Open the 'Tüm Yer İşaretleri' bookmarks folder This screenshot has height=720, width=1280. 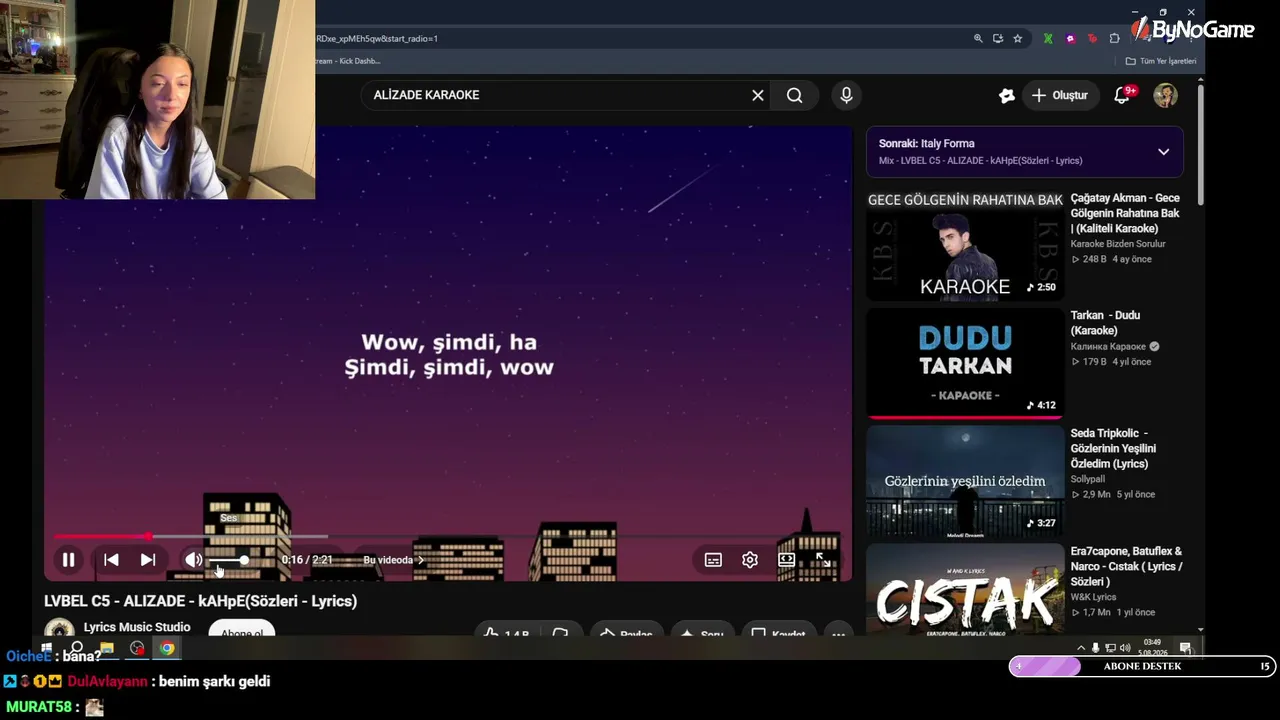tap(1161, 61)
